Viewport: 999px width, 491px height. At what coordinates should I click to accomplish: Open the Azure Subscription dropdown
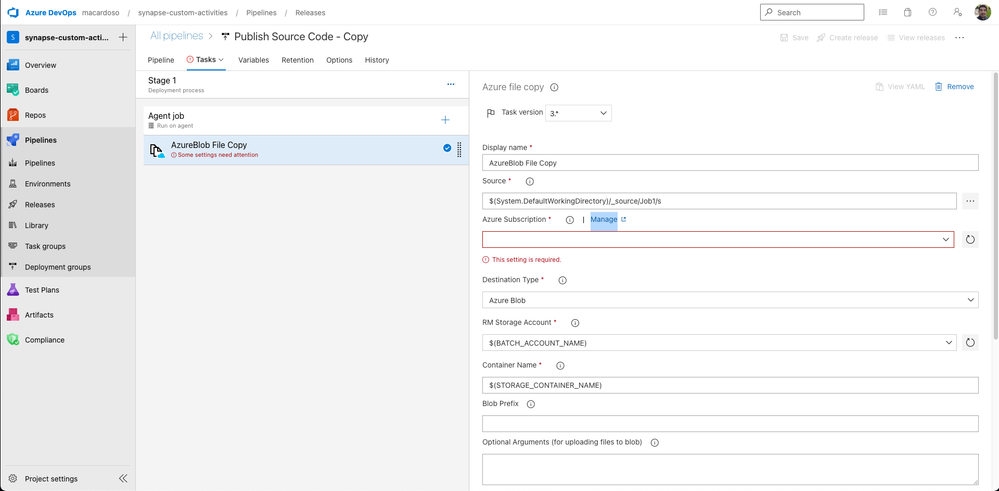(x=718, y=239)
